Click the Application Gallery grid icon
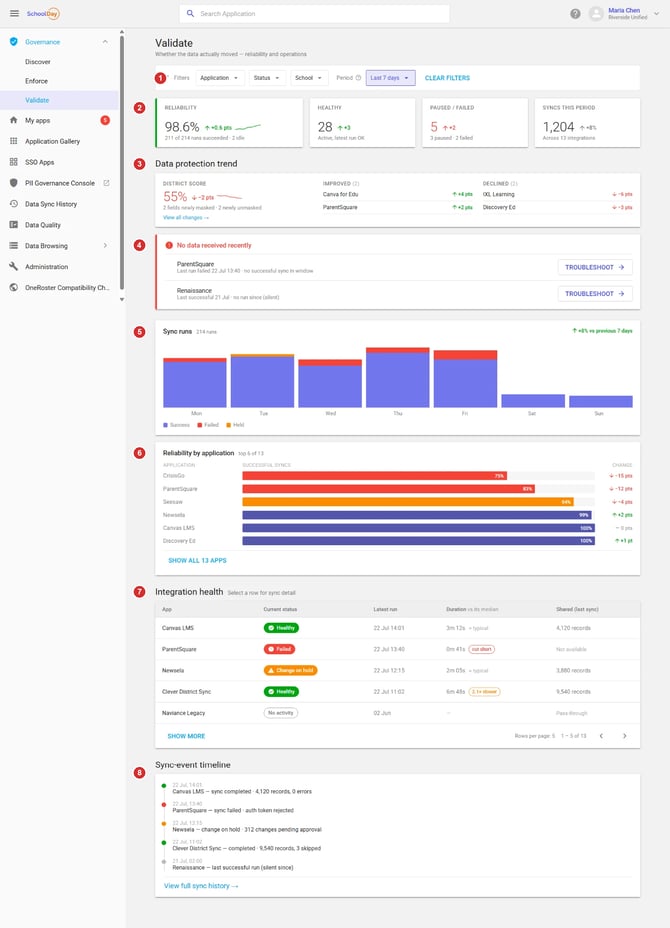This screenshot has width=670, height=928. 14,141
